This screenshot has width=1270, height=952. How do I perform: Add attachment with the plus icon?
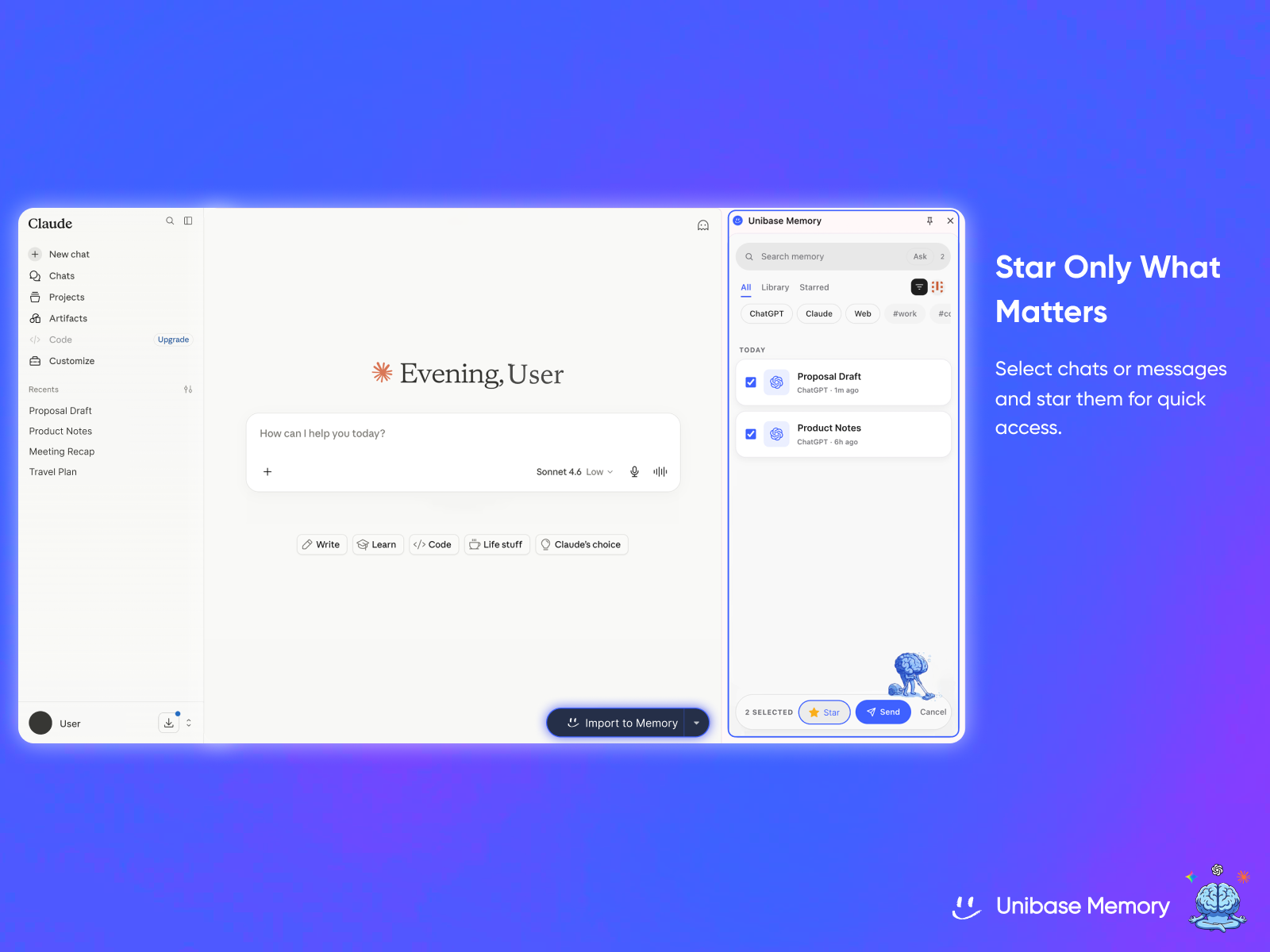click(x=267, y=472)
